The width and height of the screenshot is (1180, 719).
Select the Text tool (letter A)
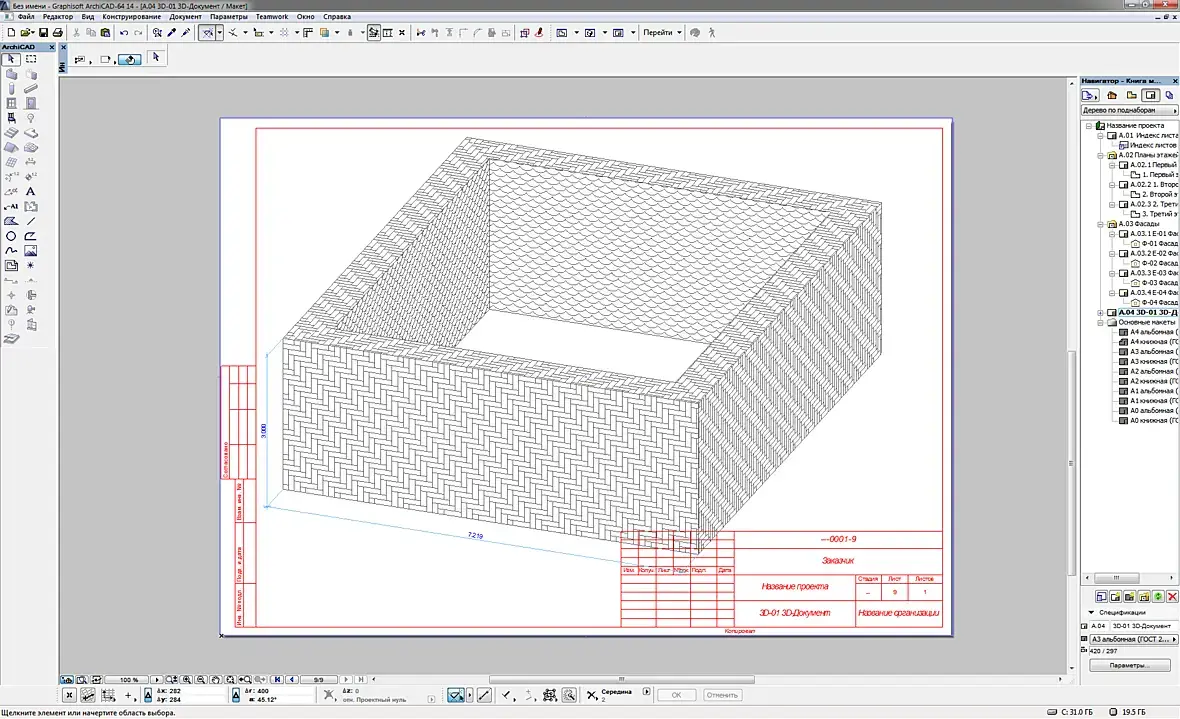click(31, 191)
